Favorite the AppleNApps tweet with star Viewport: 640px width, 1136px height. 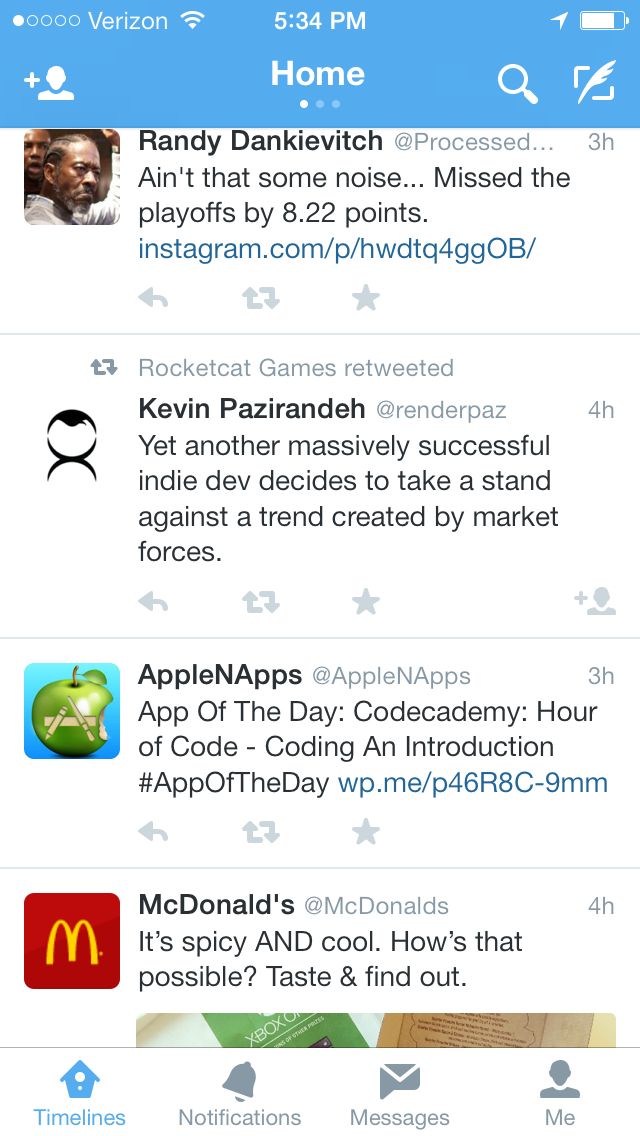pyautogui.click(x=366, y=831)
